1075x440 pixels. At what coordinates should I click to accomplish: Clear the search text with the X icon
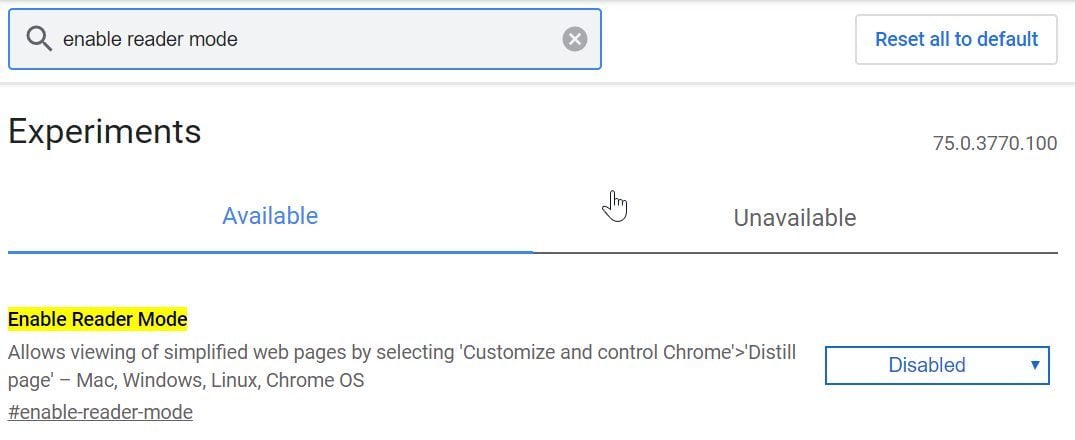(x=575, y=39)
